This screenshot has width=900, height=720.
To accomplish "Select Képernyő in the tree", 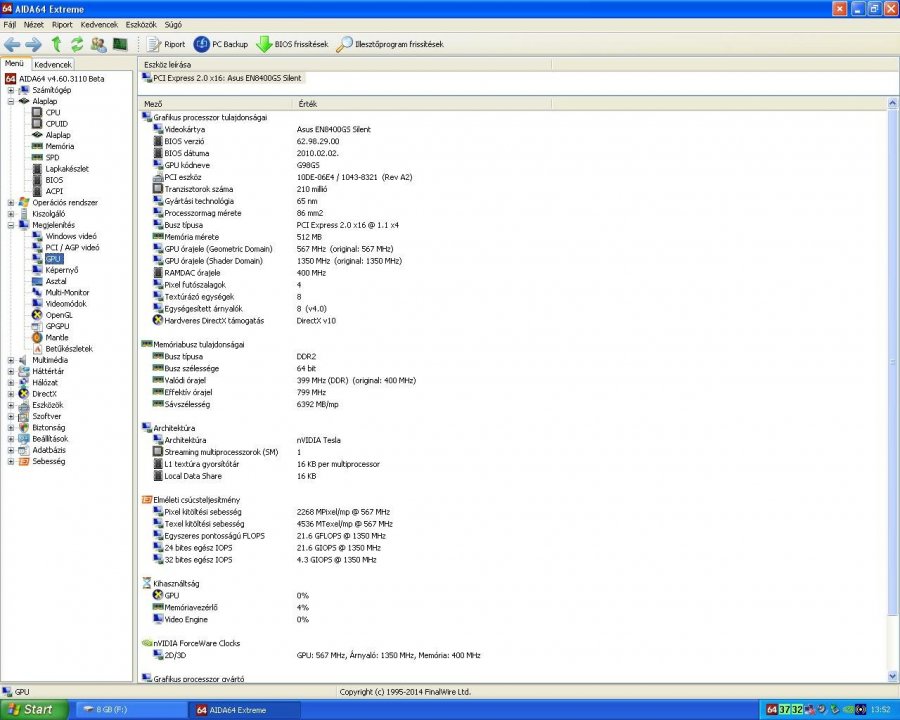I will coord(62,270).
